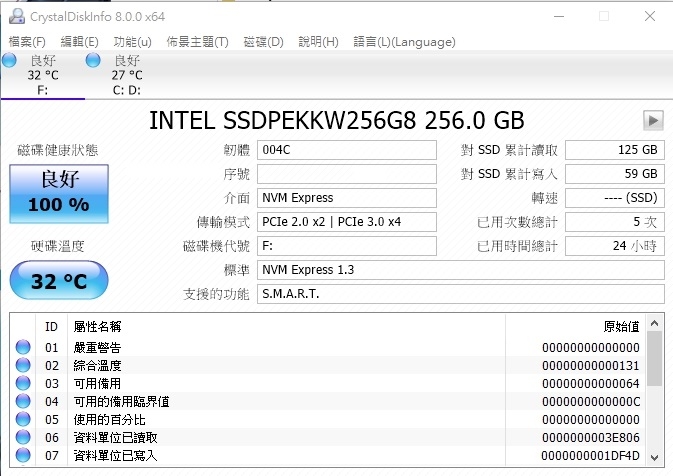Click the status orb for attribute 07
This screenshot has height=476, width=673.
point(23,455)
